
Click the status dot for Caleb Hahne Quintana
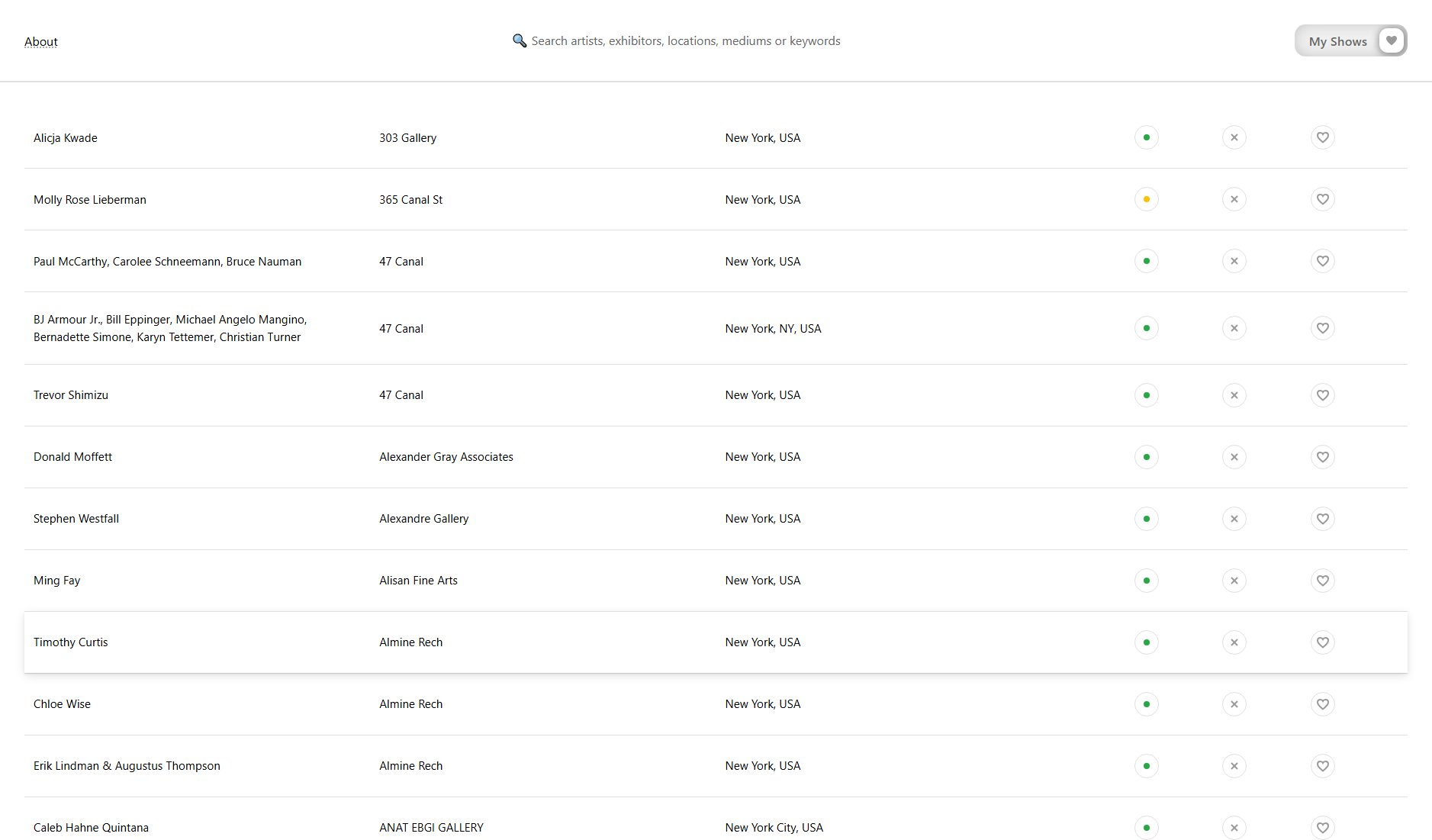(1147, 828)
